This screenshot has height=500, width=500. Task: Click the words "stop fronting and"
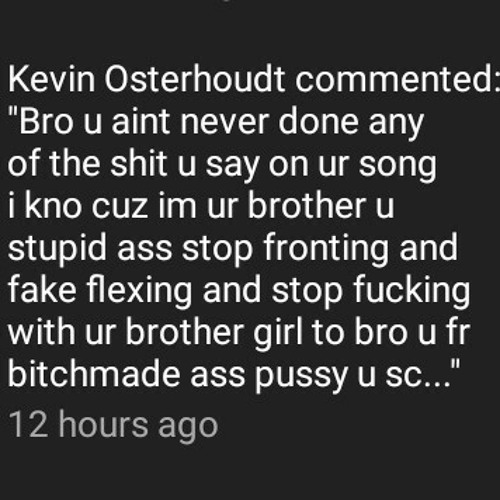[320, 249]
